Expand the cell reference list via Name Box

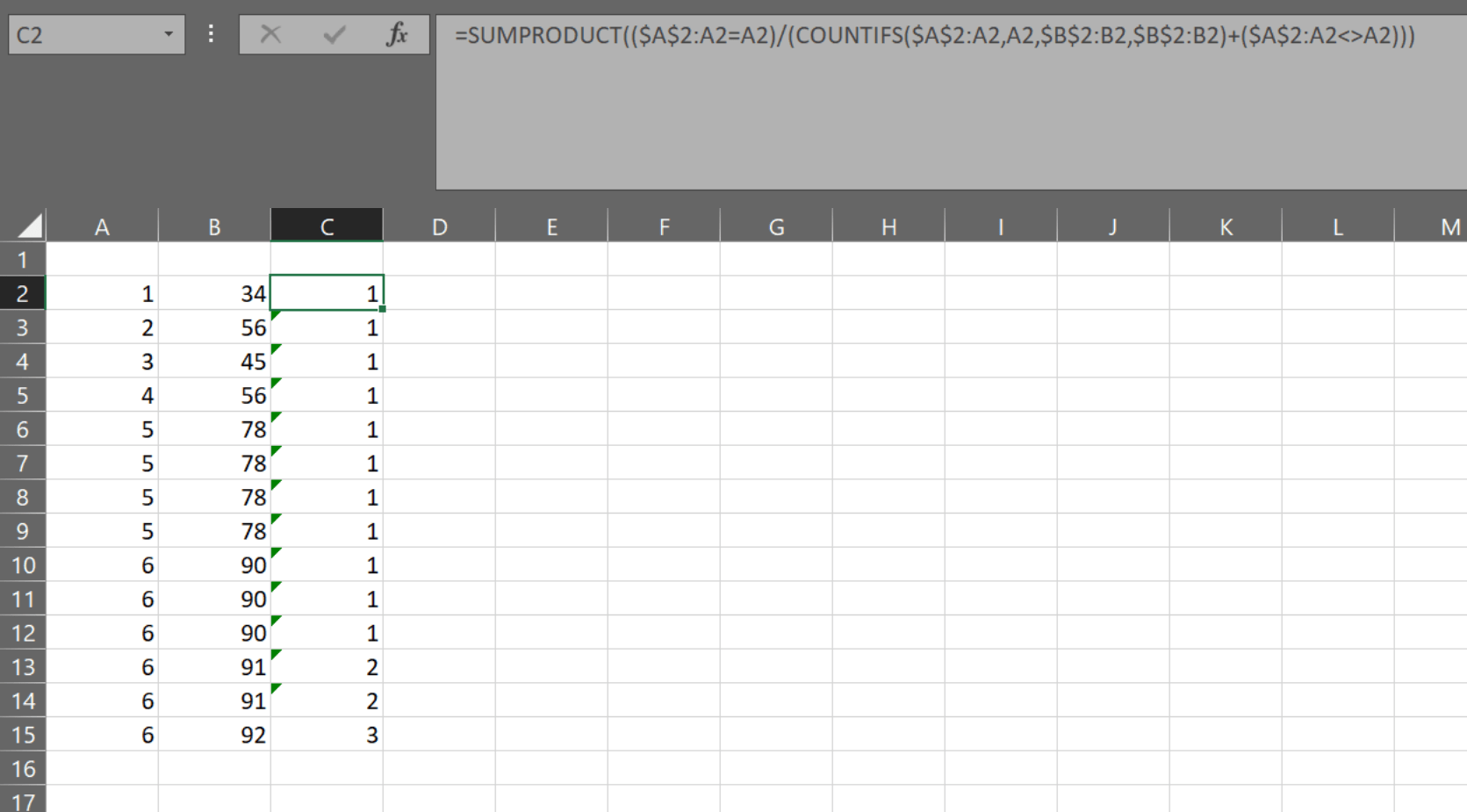pos(169,34)
